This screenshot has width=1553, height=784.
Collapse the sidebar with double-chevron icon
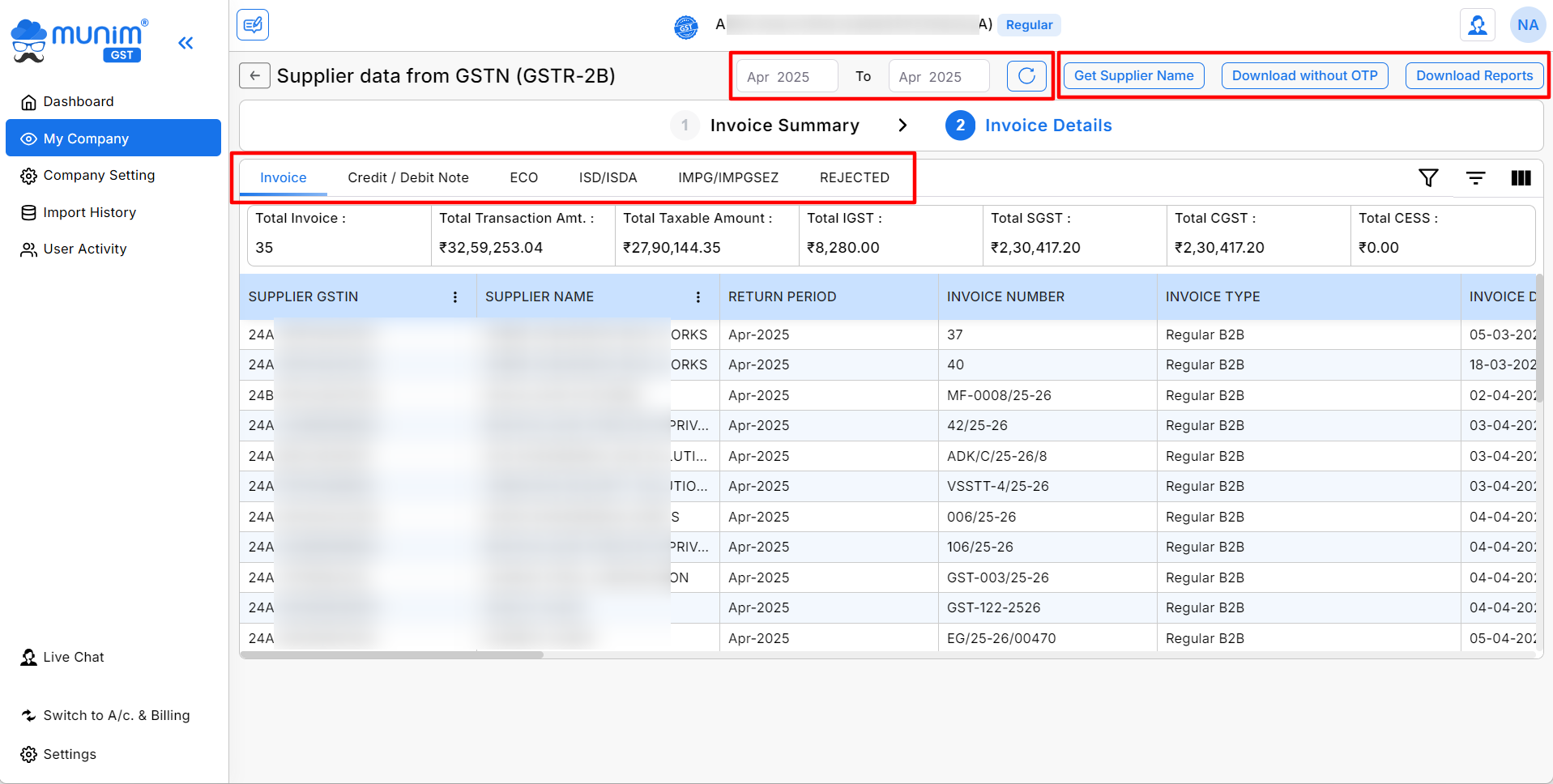click(x=186, y=43)
